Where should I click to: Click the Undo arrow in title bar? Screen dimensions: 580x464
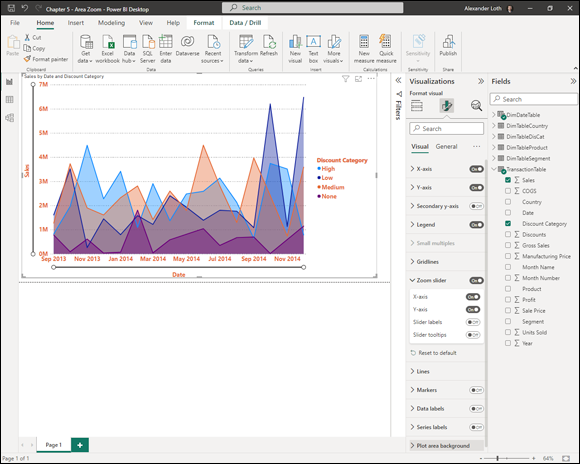click(25, 8)
